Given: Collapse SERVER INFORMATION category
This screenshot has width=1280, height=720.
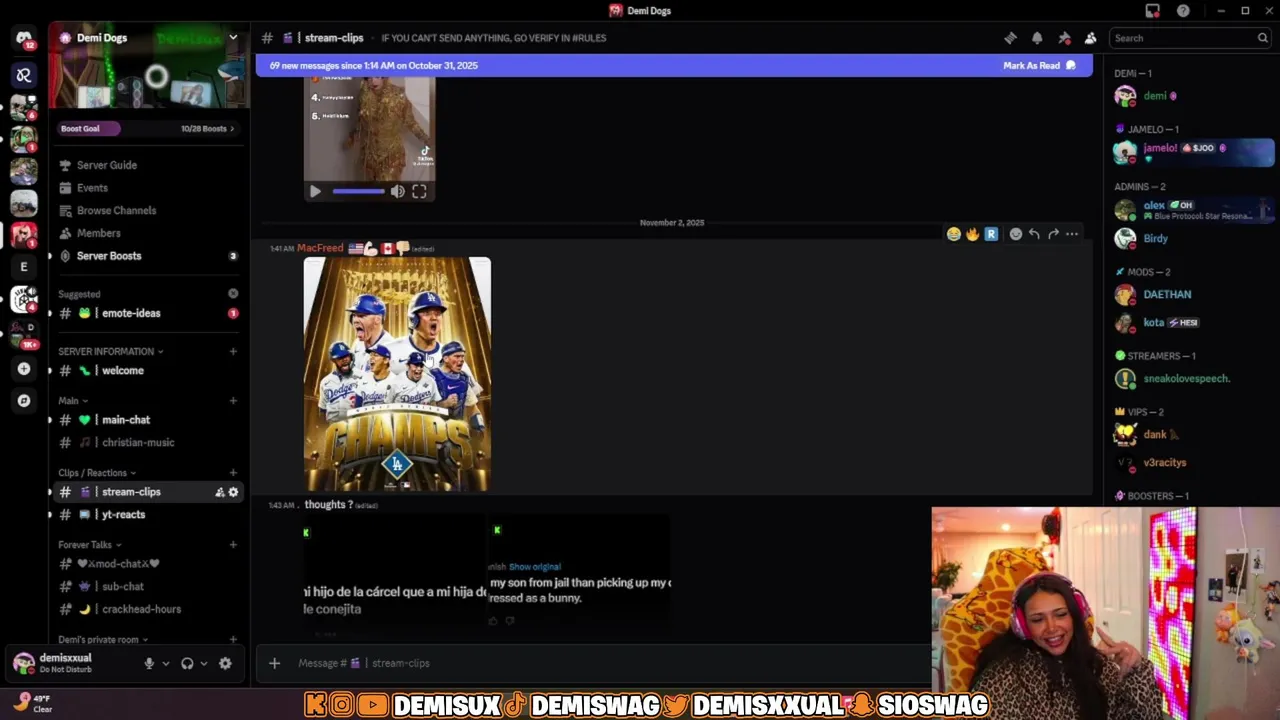Looking at the screenshot, I should tap(110, 351).
